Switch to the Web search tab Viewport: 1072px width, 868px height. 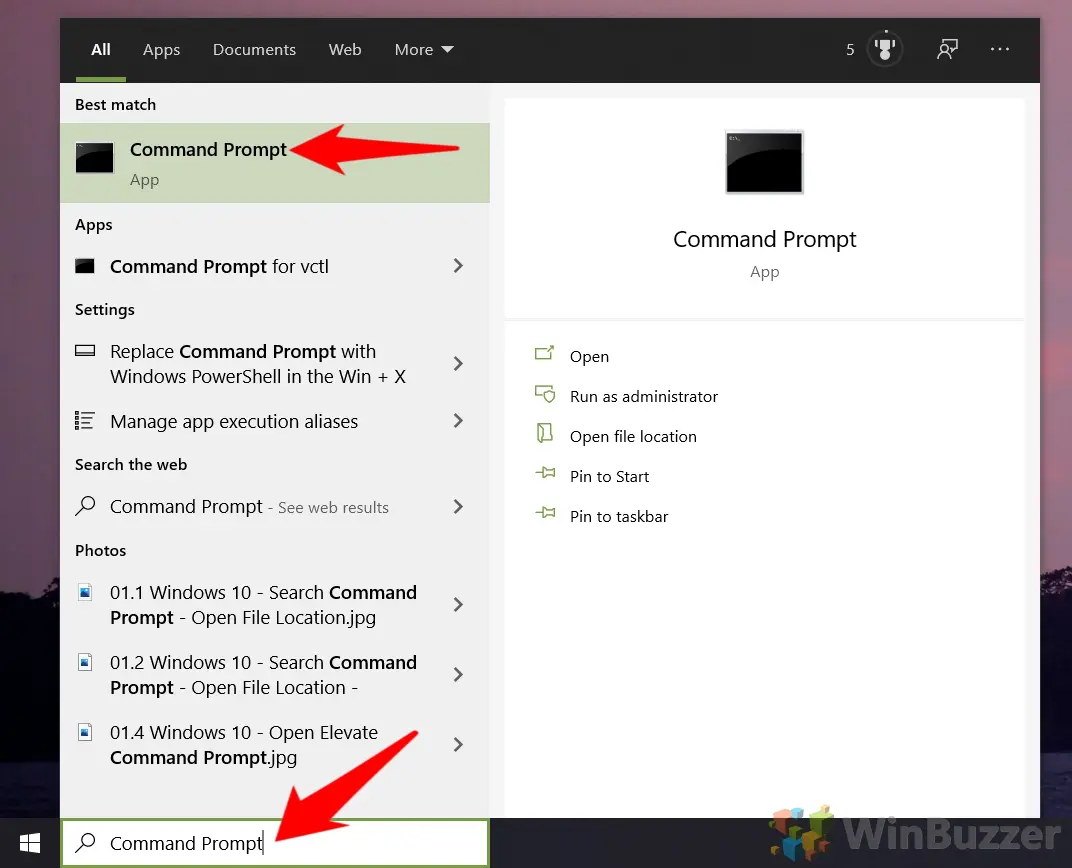[345, 50]
